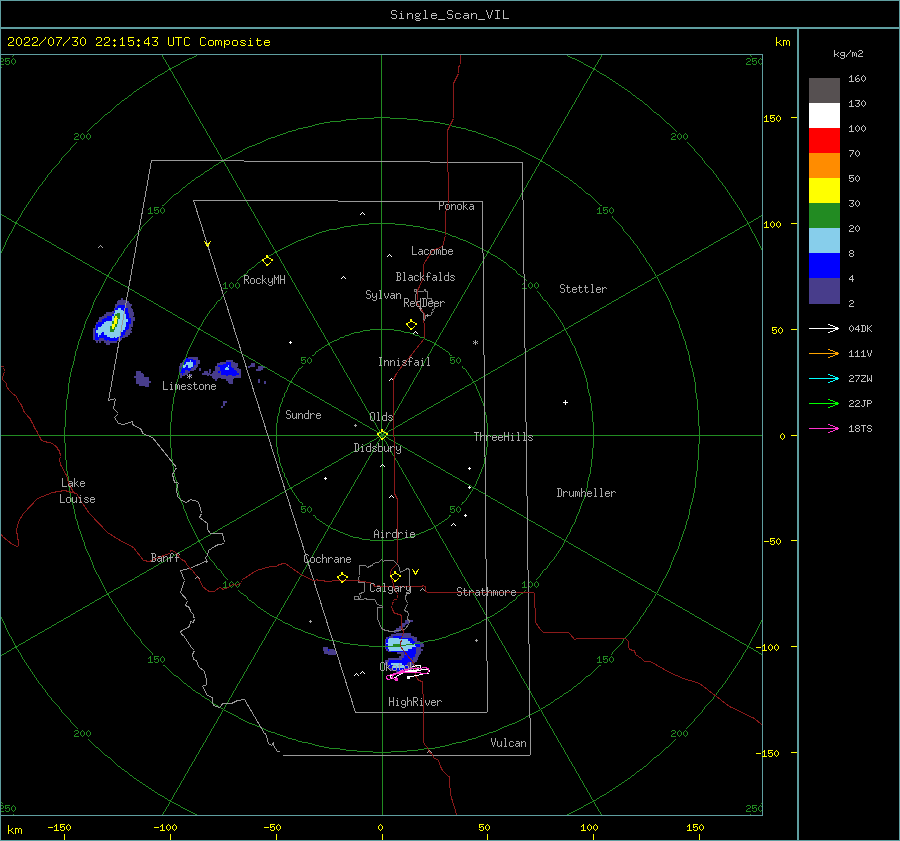Click the Strathmore label
900x841 pixels.
486,592
